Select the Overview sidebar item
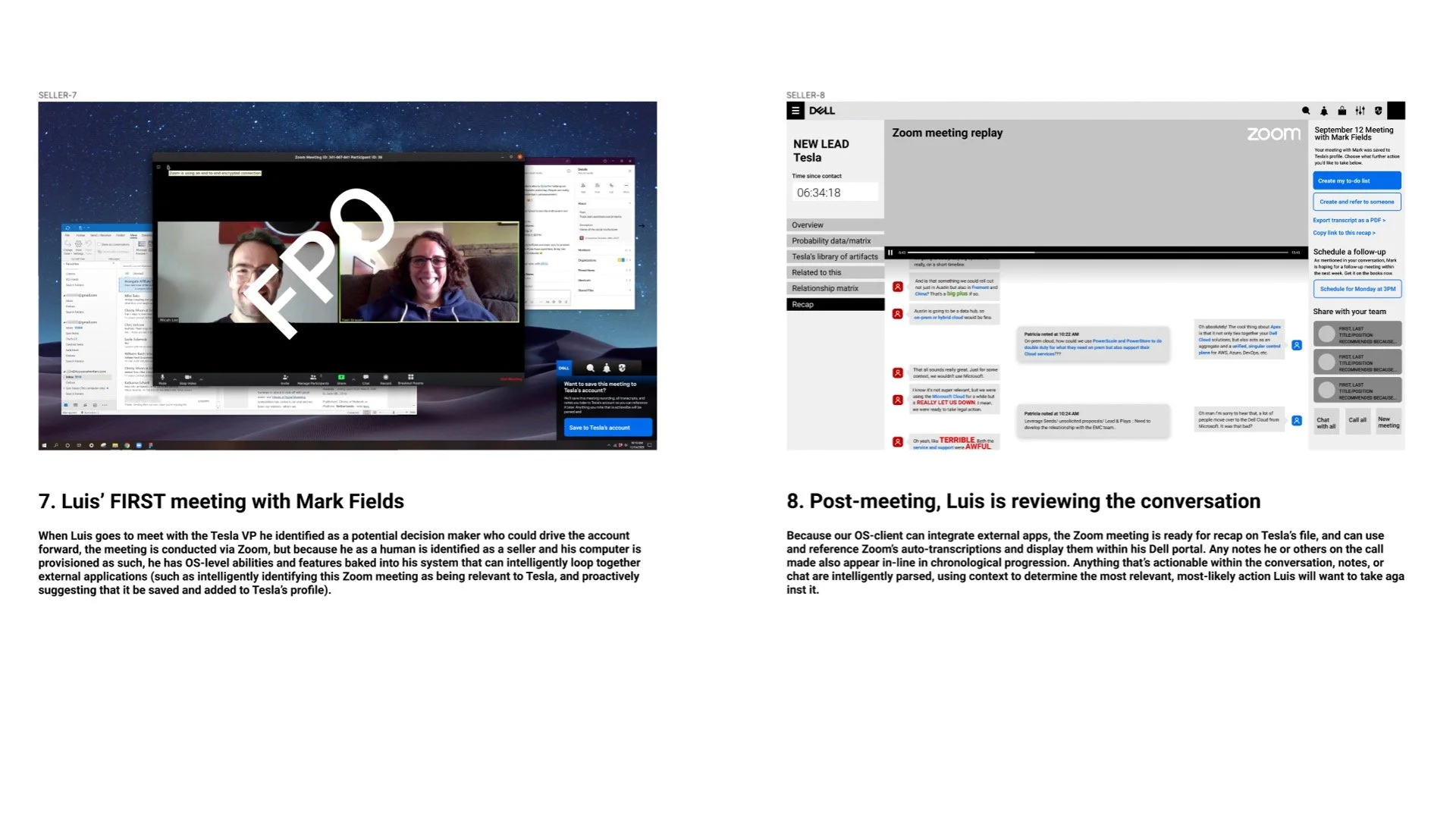 click(x=835, y=225)
